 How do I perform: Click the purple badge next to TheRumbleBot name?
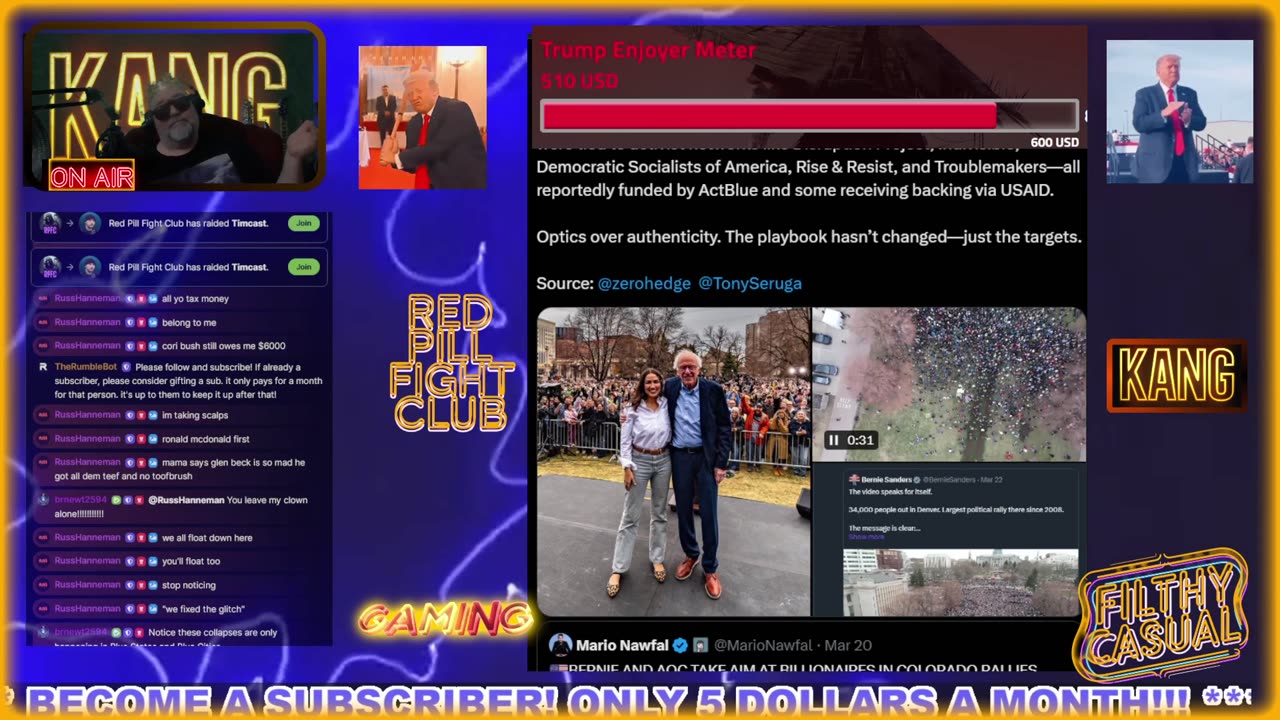click(126, 367)
